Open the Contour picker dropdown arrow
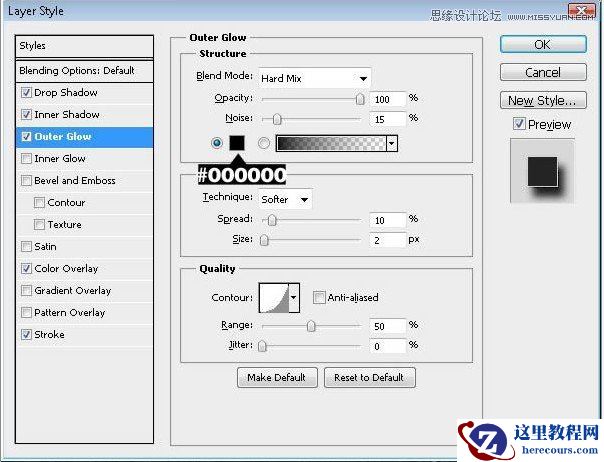 coord(294,297)
